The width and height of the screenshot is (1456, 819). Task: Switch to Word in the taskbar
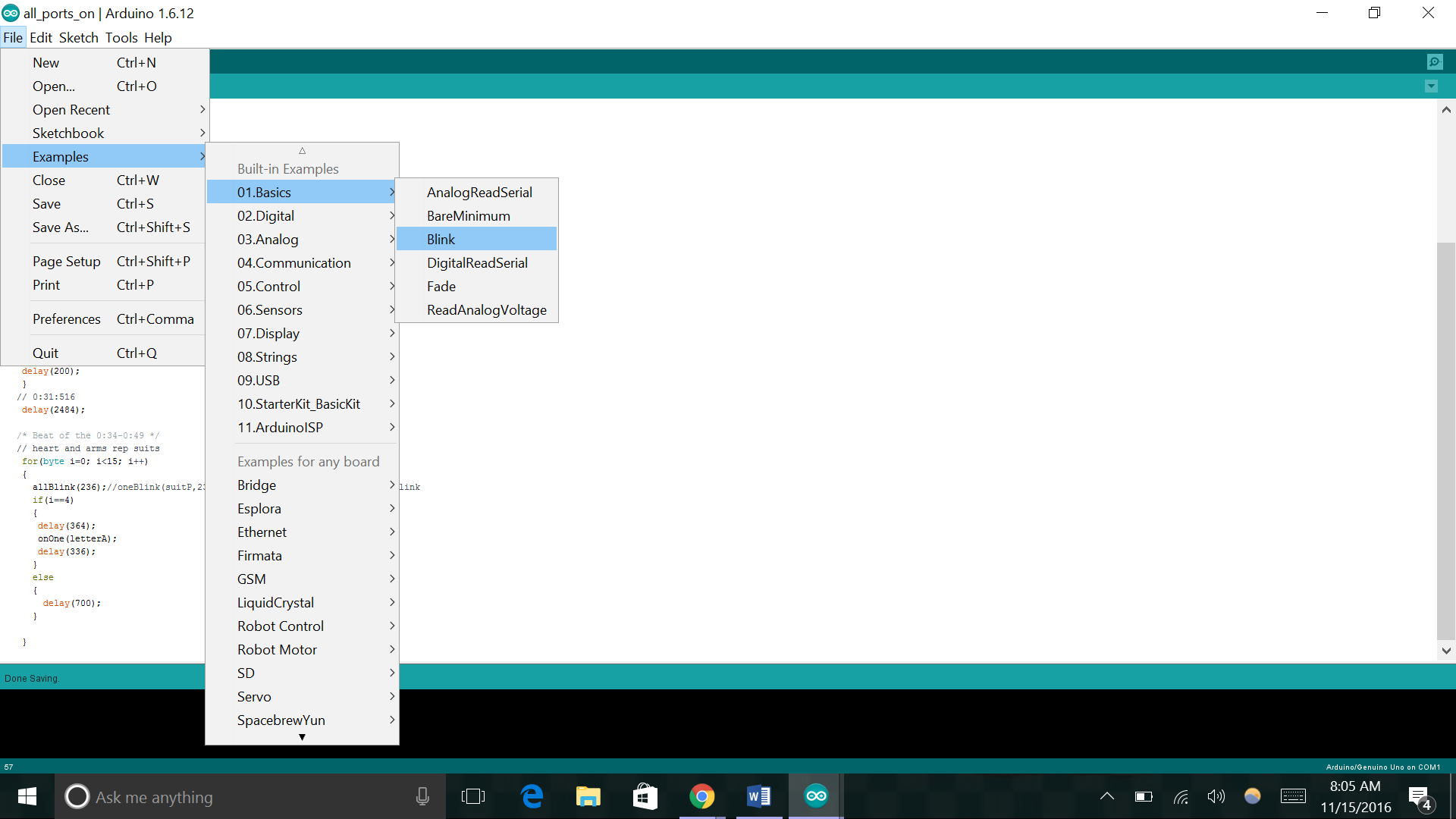pos(758,796)
